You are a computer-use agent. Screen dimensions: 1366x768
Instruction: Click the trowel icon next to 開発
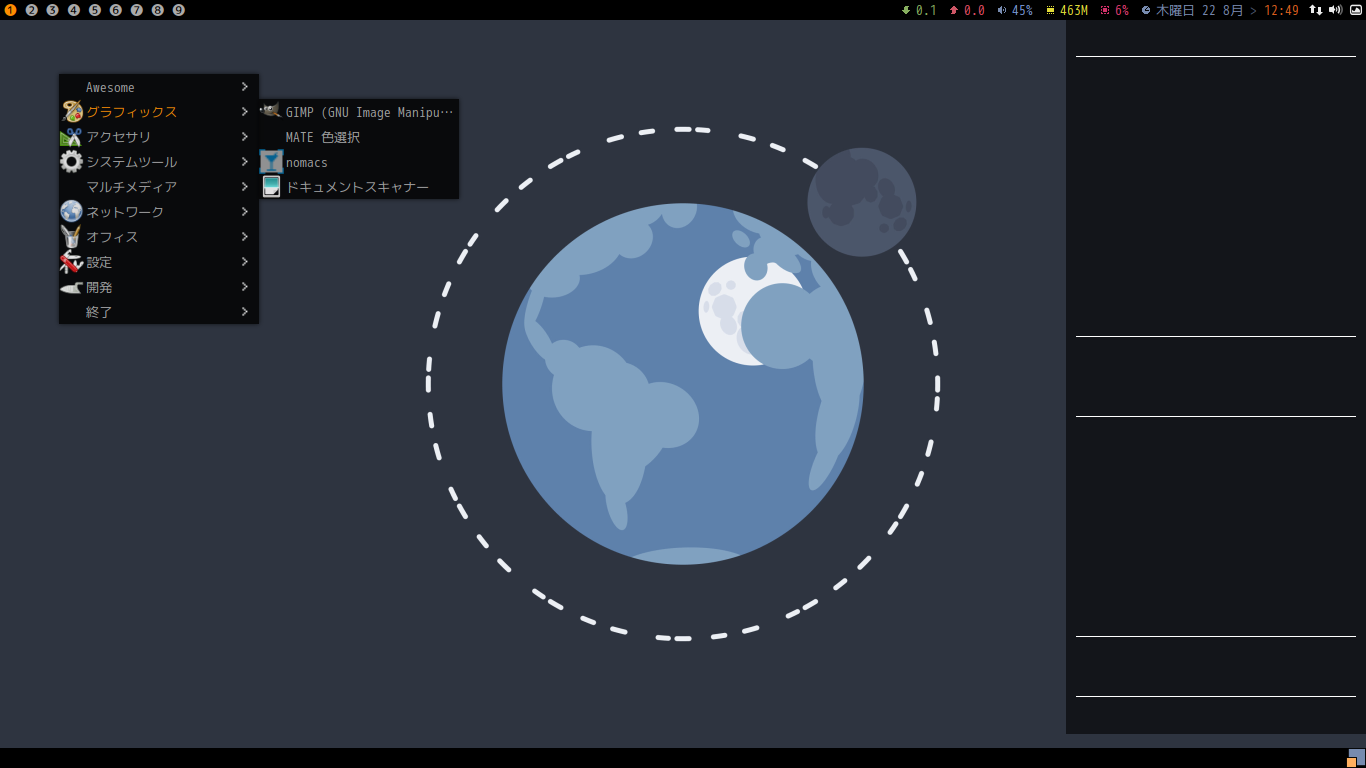[71, 287]
